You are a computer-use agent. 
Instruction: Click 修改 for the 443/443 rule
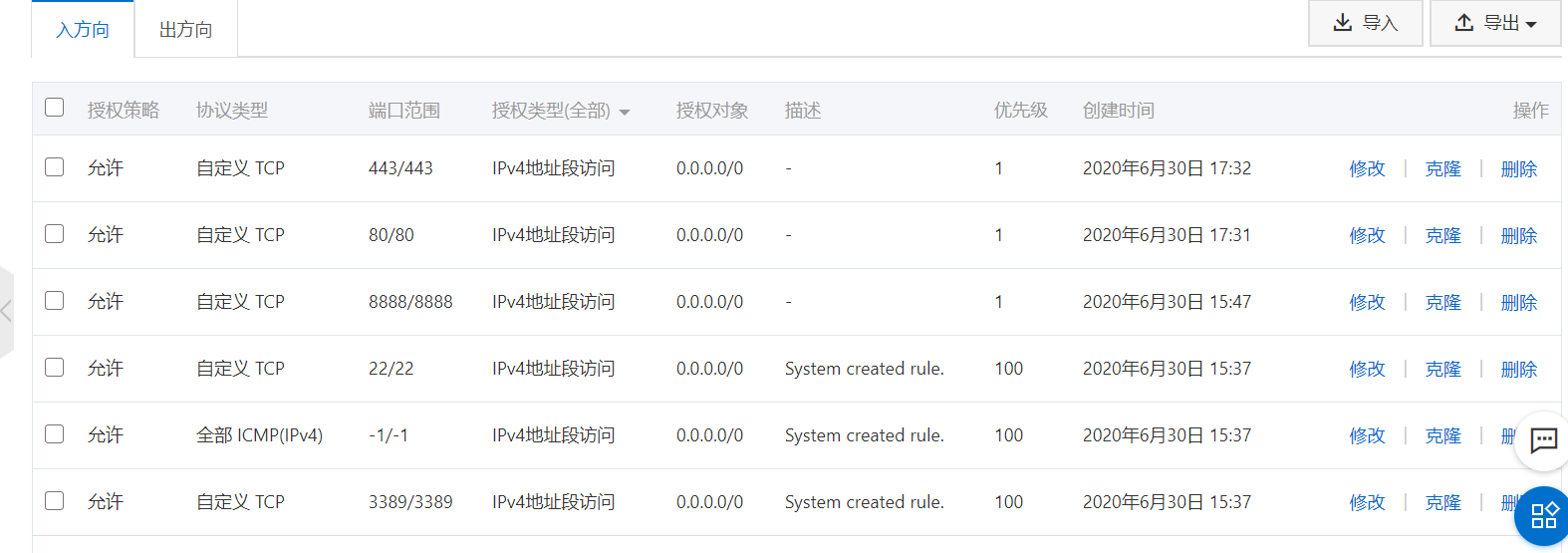pyautogui.click(x=1367, y=169)
